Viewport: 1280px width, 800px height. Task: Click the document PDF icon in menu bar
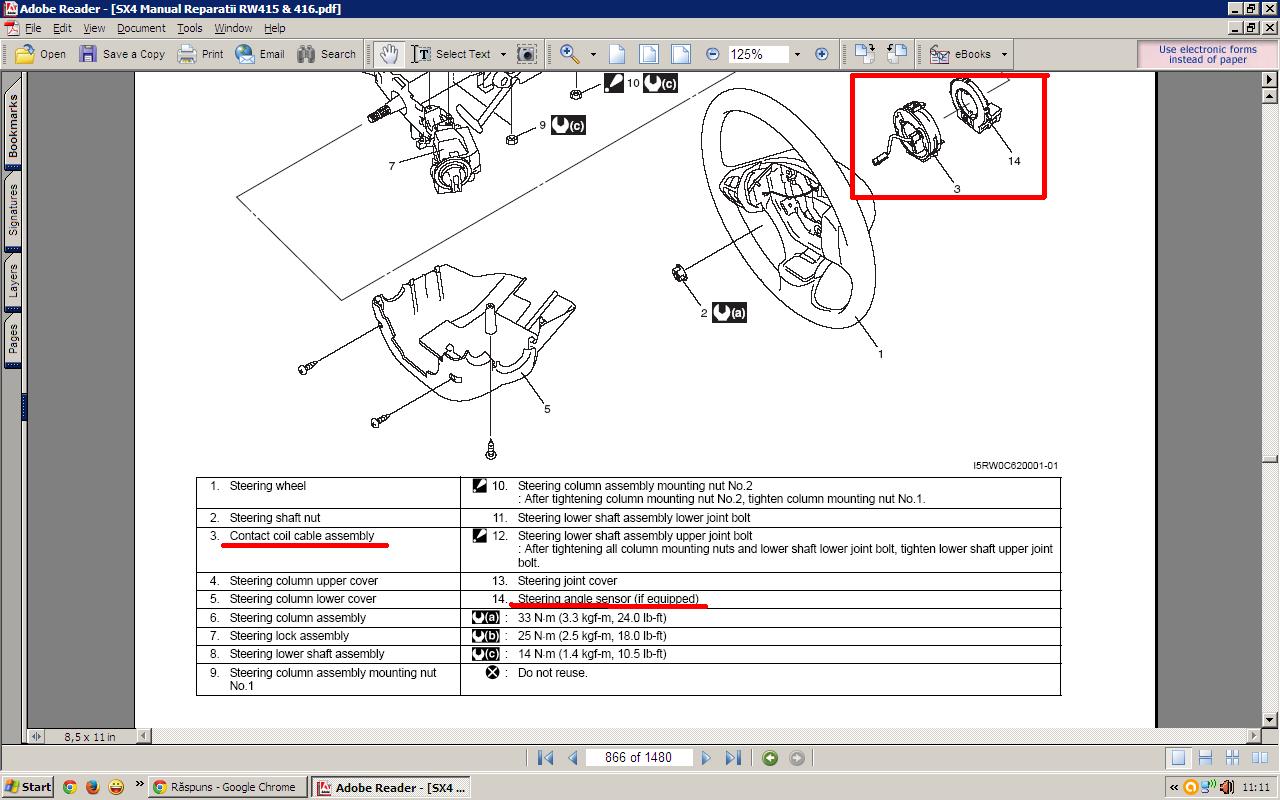[x=11, y=28]
